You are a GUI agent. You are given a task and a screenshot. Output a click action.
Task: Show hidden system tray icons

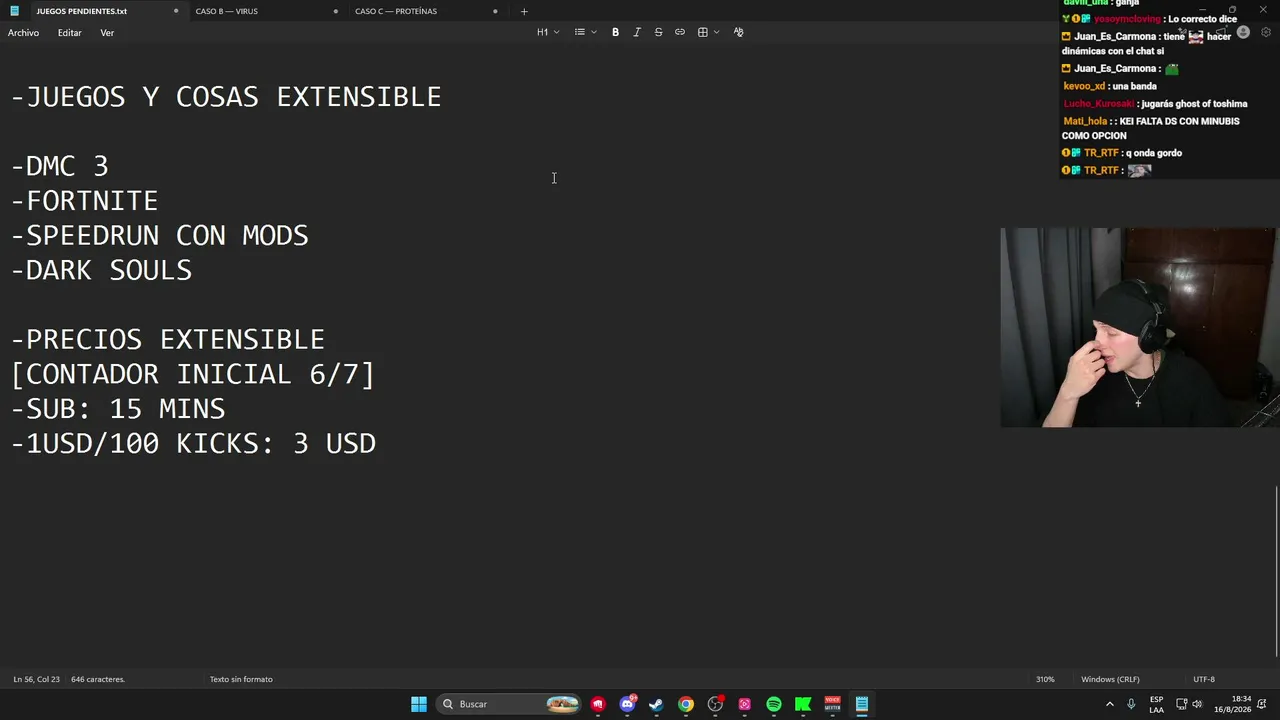[x=1110, y=704]
